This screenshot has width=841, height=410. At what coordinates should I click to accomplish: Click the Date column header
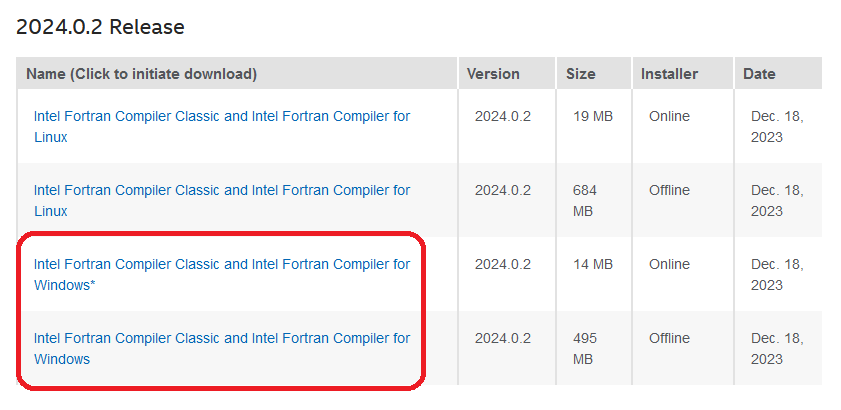(759, 74)
